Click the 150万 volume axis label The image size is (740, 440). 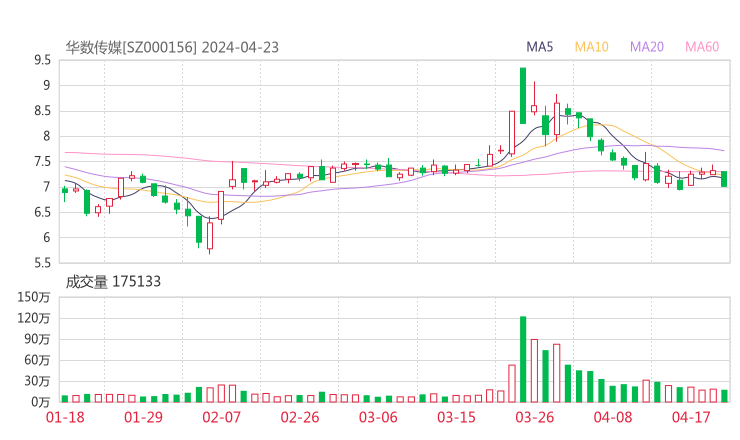tap(34, 297)
